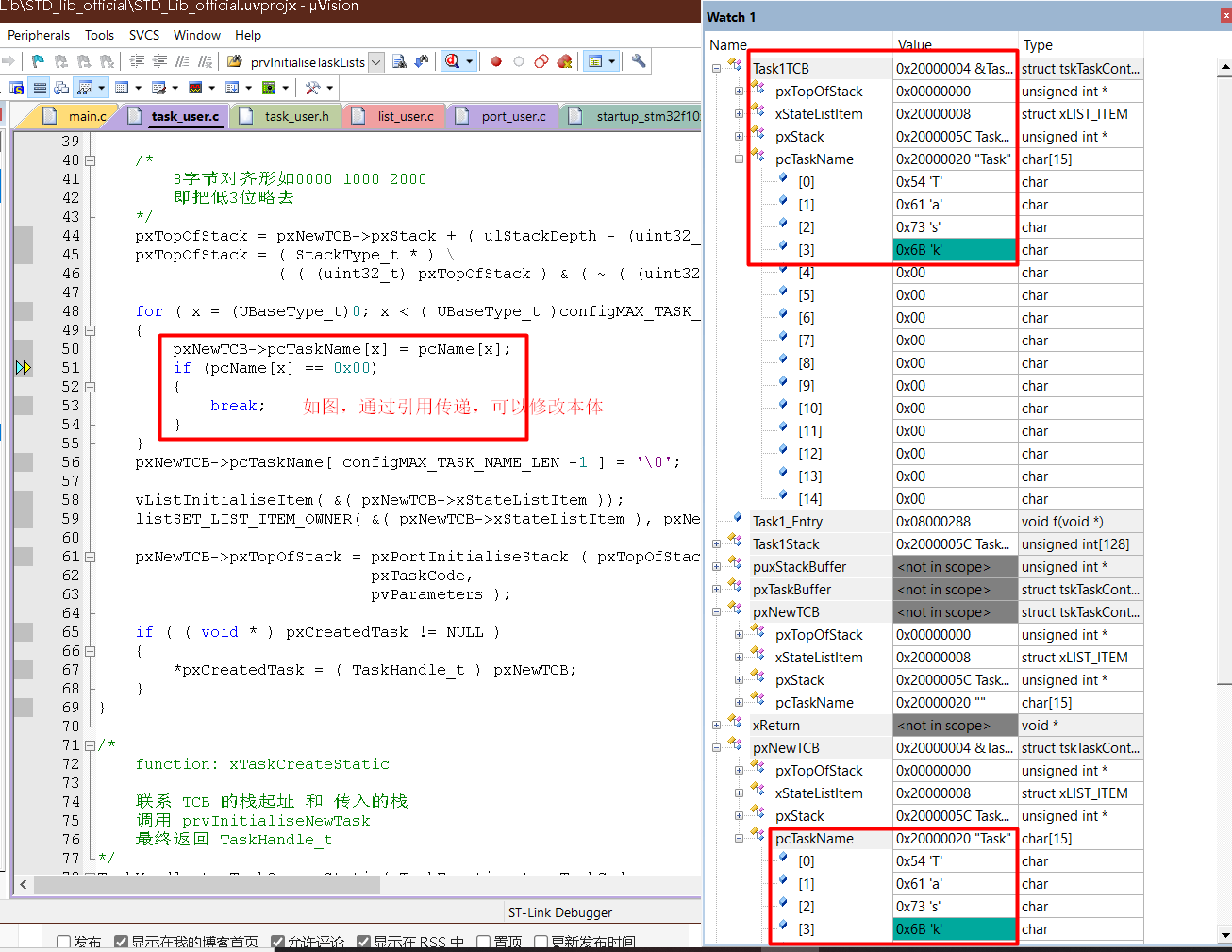Uncheck the 显示在 RSS 中 checkbox
The height and width of the screenshot is (952, 1232).
363,943
